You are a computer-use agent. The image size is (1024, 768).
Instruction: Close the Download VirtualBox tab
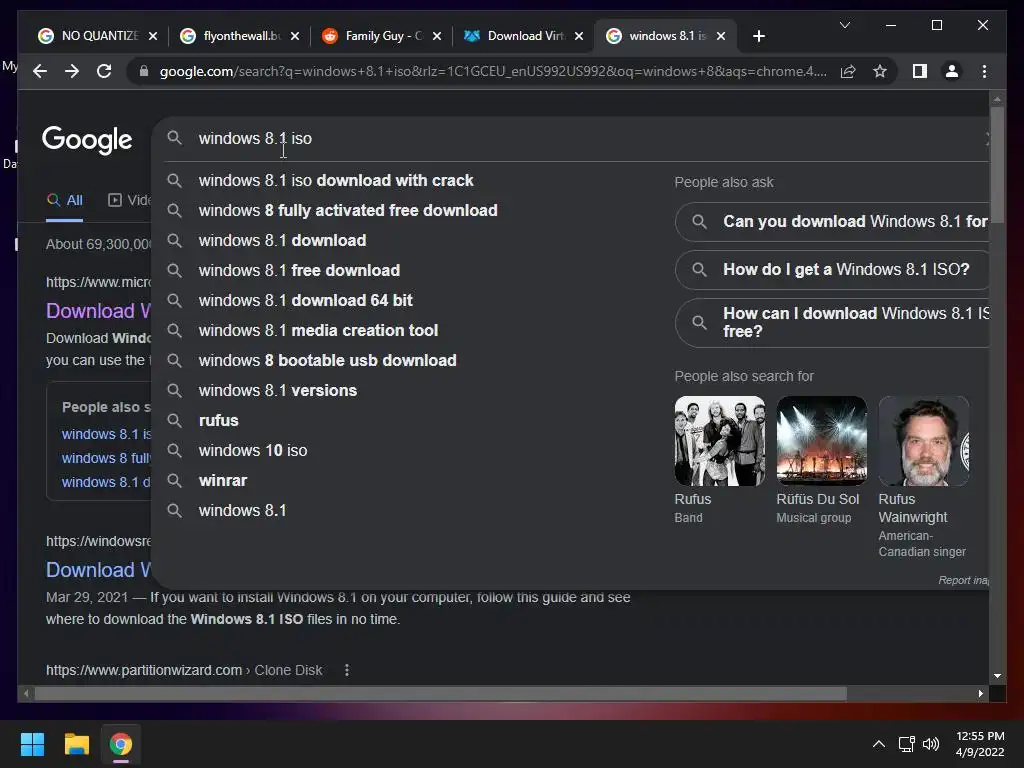(579, 36)
